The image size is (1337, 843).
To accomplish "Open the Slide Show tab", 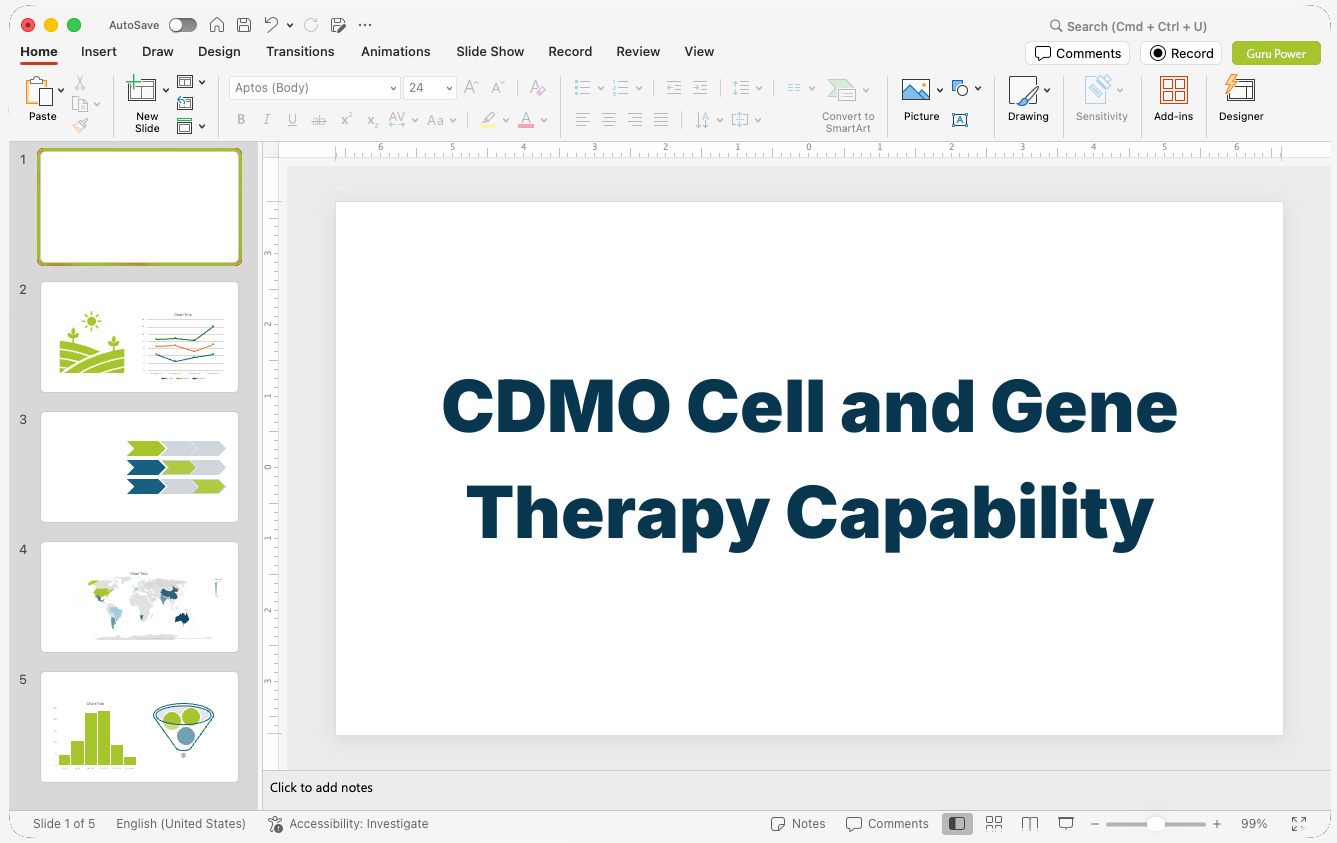I will (x=490, y=51).
